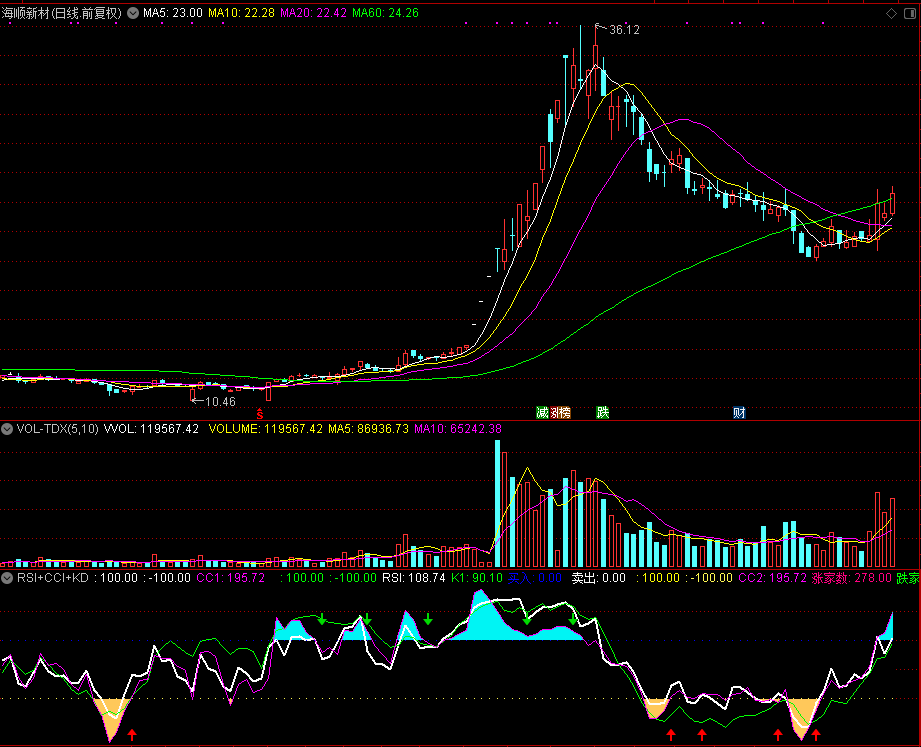
Task: Toggle the VOLUME: 119567.42 label
Action: (264, 428)
